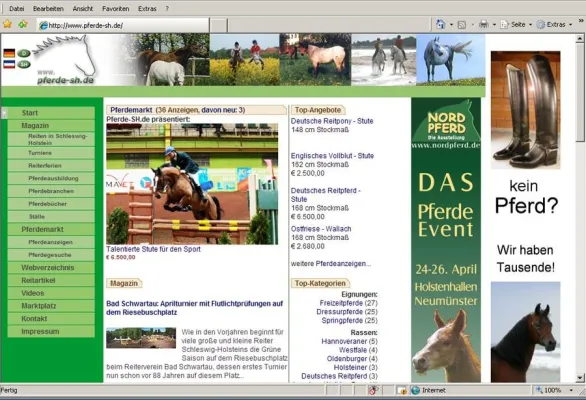Click the Bad Schwartau article thumbnail
Viewport: 586px width, 400px height.
coord(141,338)
